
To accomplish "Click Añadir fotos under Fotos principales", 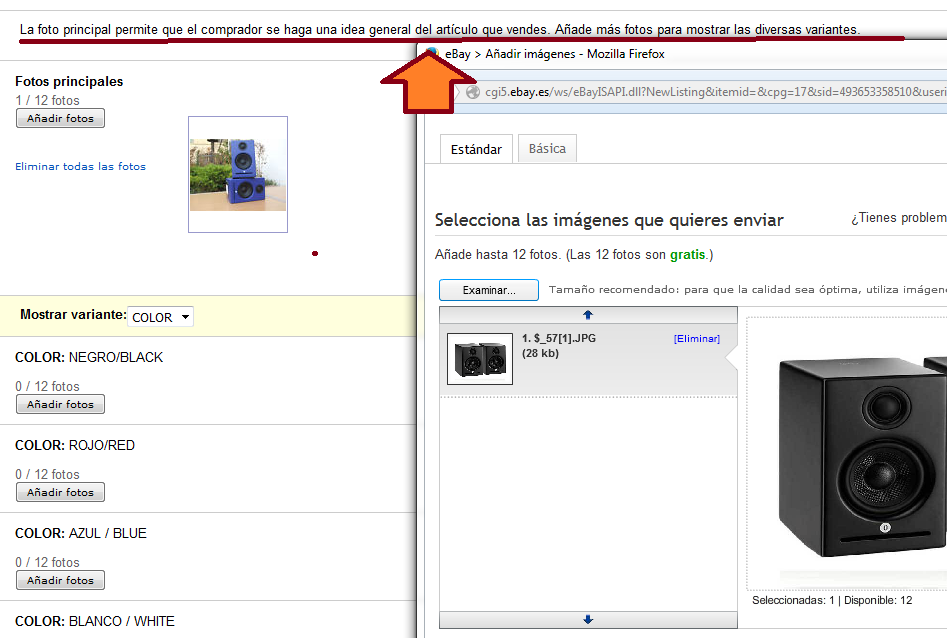I will 60,119.
